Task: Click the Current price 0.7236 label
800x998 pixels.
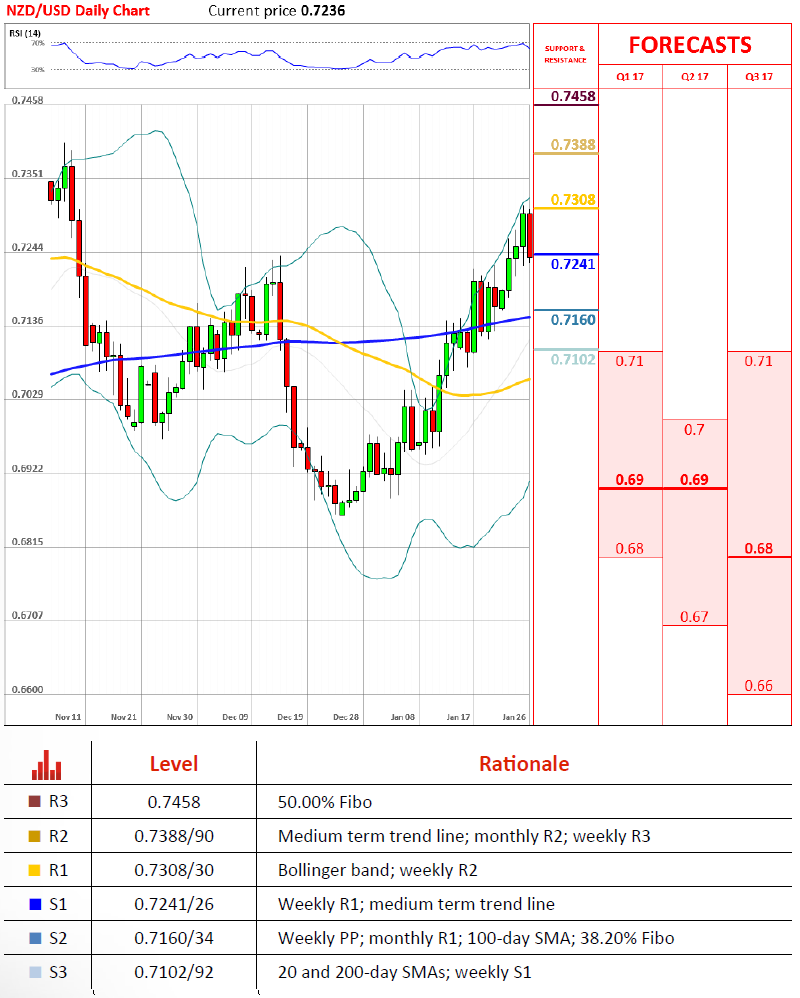Action: [277, 11]
